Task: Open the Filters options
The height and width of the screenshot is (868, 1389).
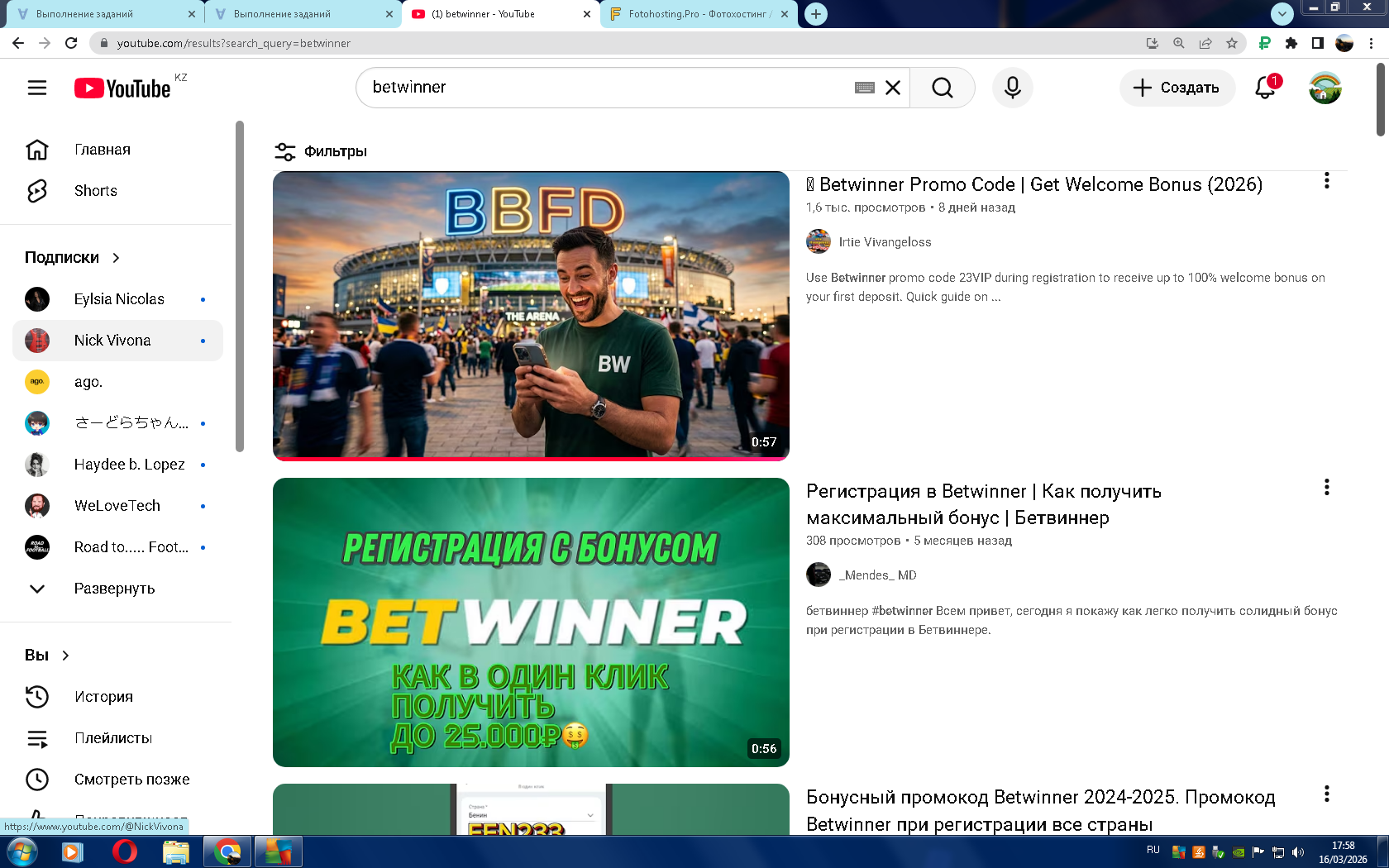Action: [x=321, y=151]
